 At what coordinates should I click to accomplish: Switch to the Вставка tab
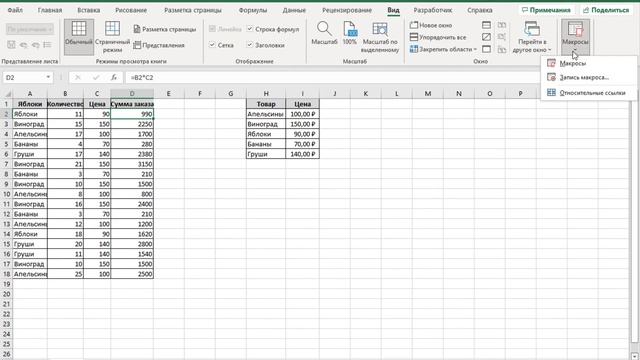89,10
